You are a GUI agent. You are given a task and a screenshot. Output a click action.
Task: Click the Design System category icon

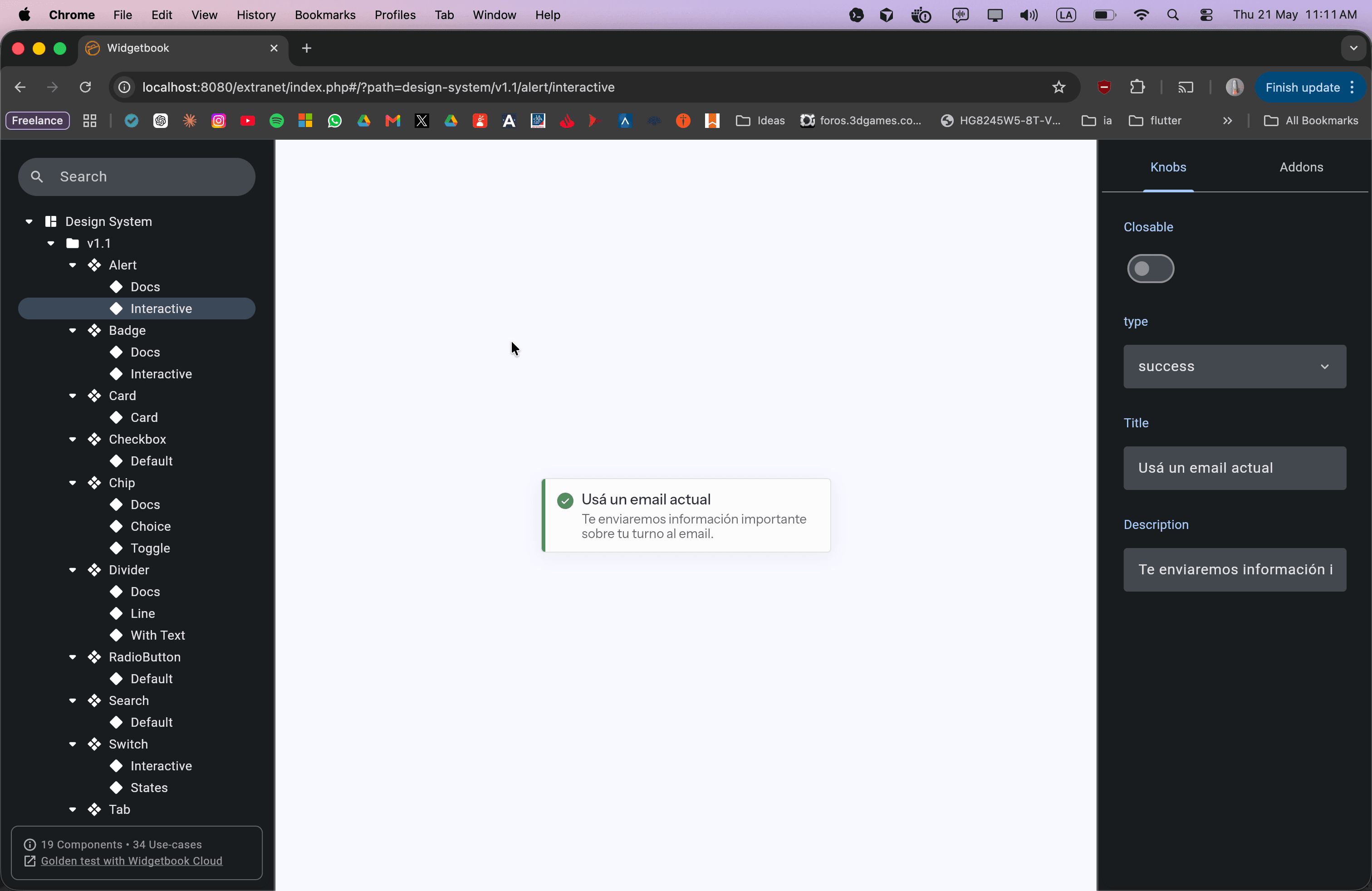(51, 221)
